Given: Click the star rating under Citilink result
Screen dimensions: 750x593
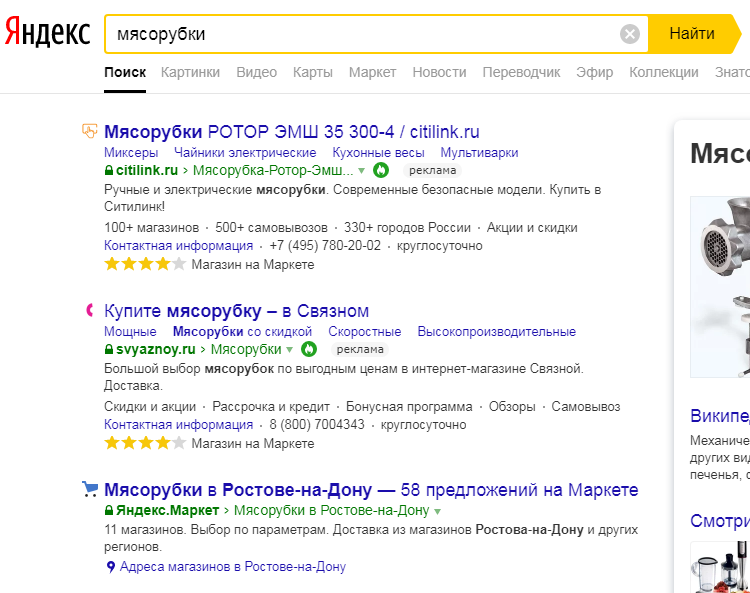Looking at the screenshot, I should coord(145,265).
